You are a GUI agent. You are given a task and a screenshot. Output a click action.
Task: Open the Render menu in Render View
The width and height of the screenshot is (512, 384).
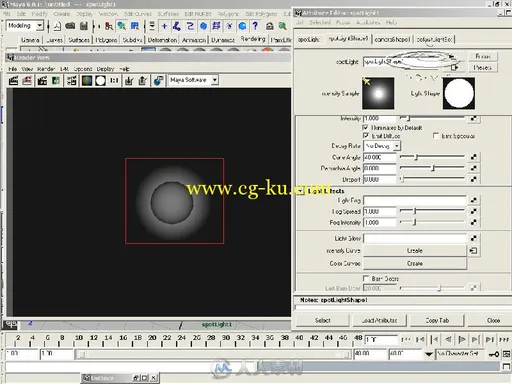(46, 69)
